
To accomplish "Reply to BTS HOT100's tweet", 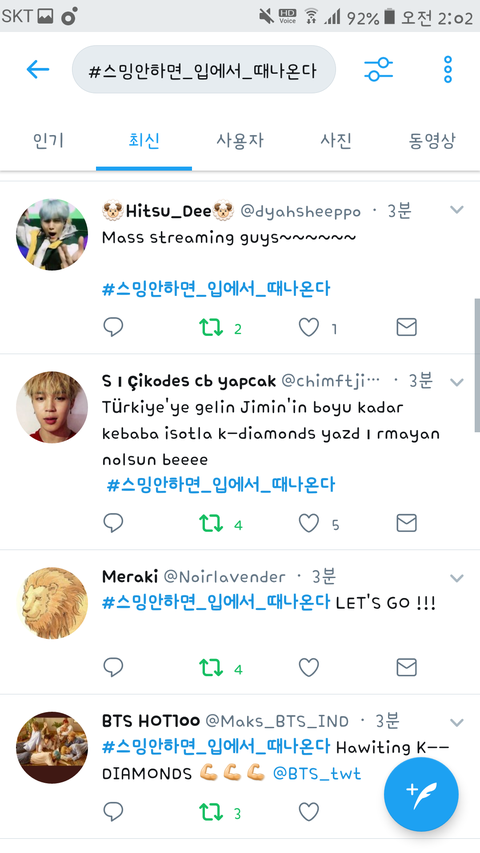I will pos(113,812).
